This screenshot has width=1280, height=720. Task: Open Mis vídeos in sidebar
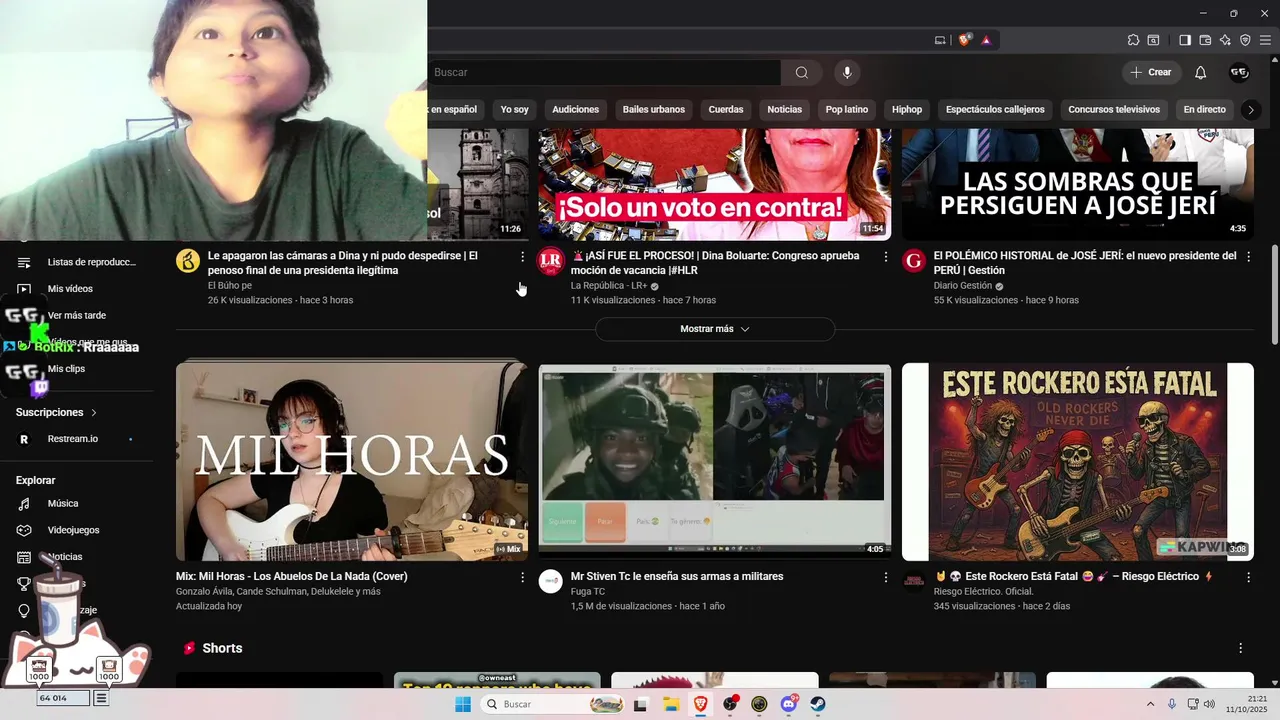click(x=70, y=289)
